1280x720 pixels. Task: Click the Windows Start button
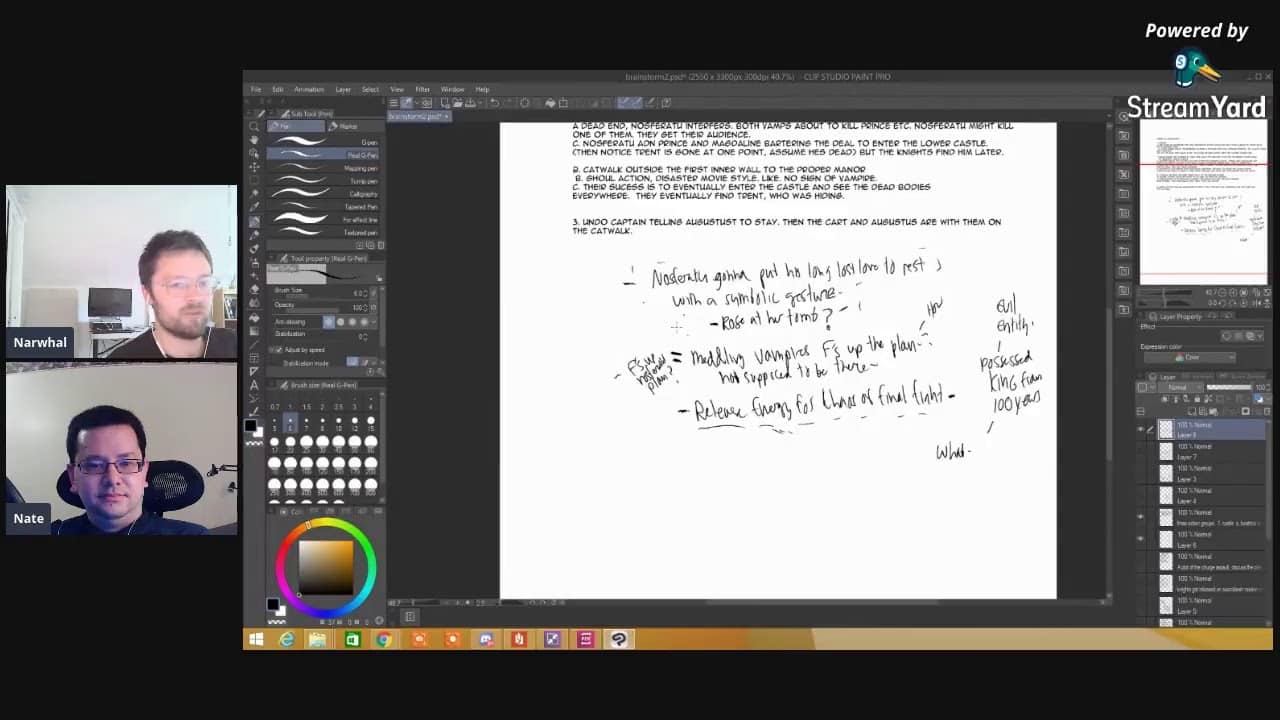[256, 640]
